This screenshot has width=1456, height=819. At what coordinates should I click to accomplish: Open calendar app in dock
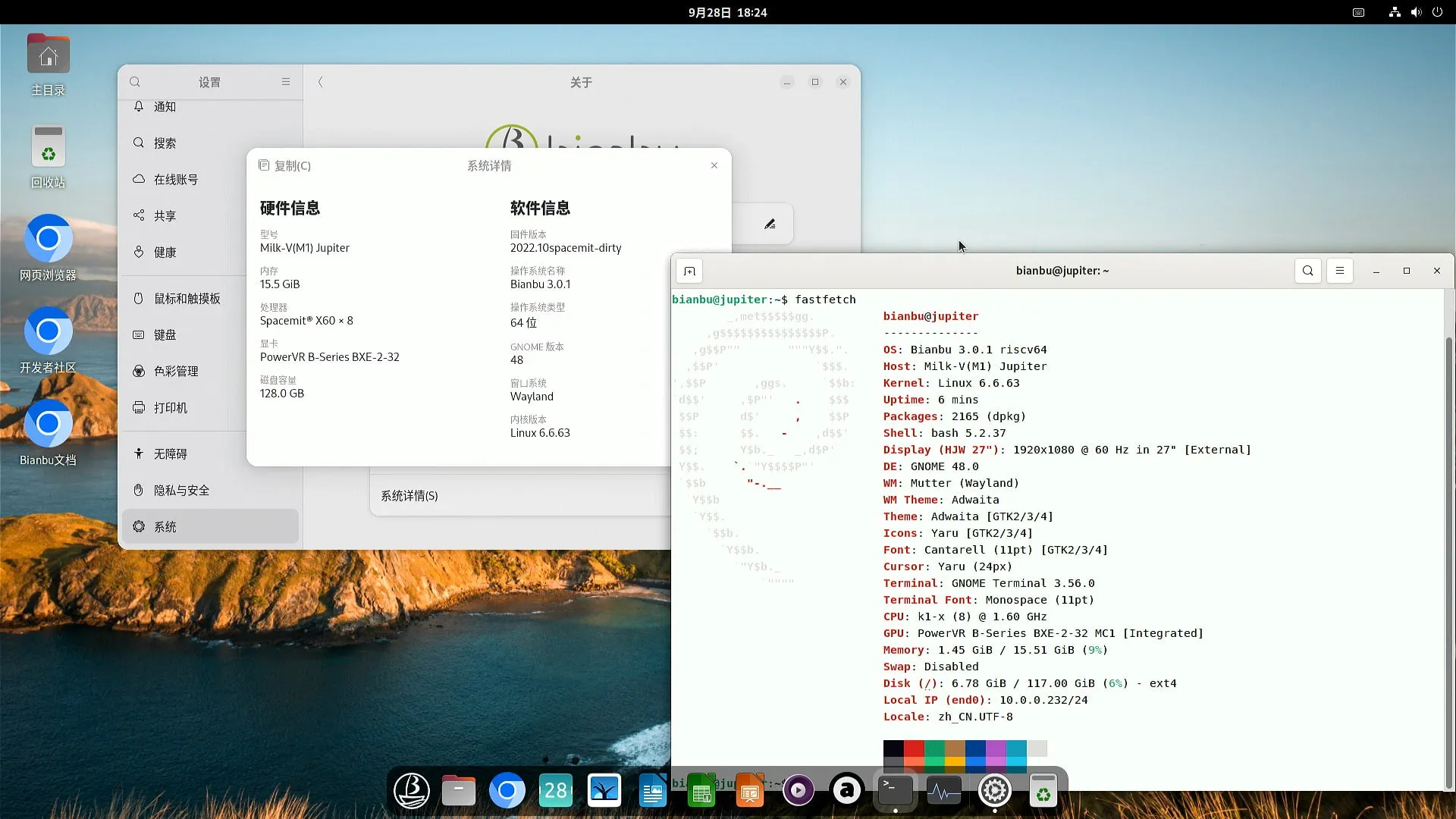point(556,792)
